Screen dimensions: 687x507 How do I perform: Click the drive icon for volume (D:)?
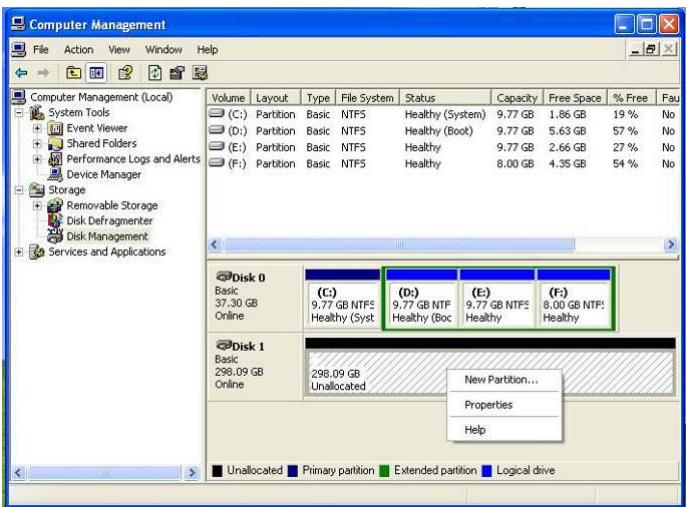point(216,130)
